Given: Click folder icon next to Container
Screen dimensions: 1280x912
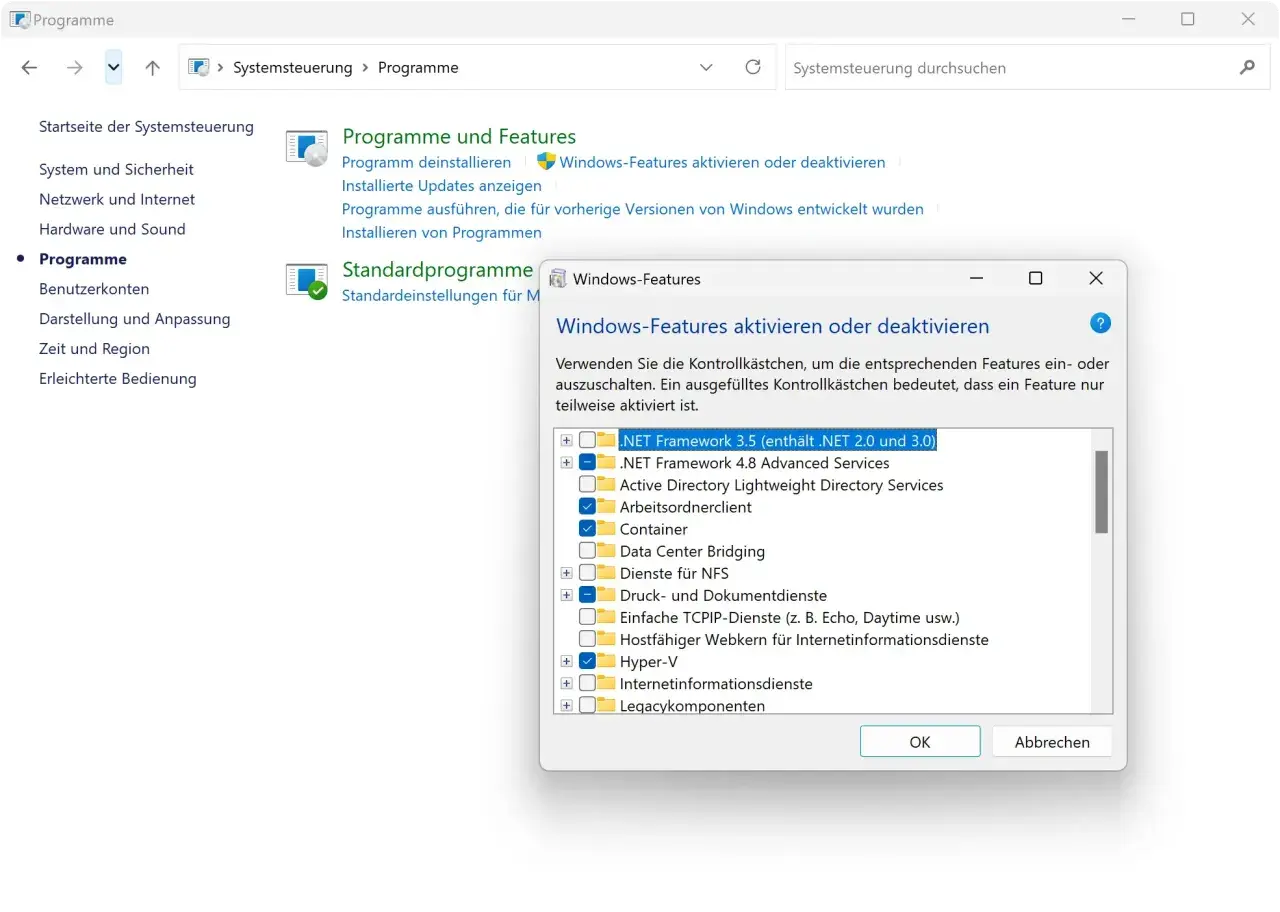Looking at the screenshot, I should click(606, 529).
